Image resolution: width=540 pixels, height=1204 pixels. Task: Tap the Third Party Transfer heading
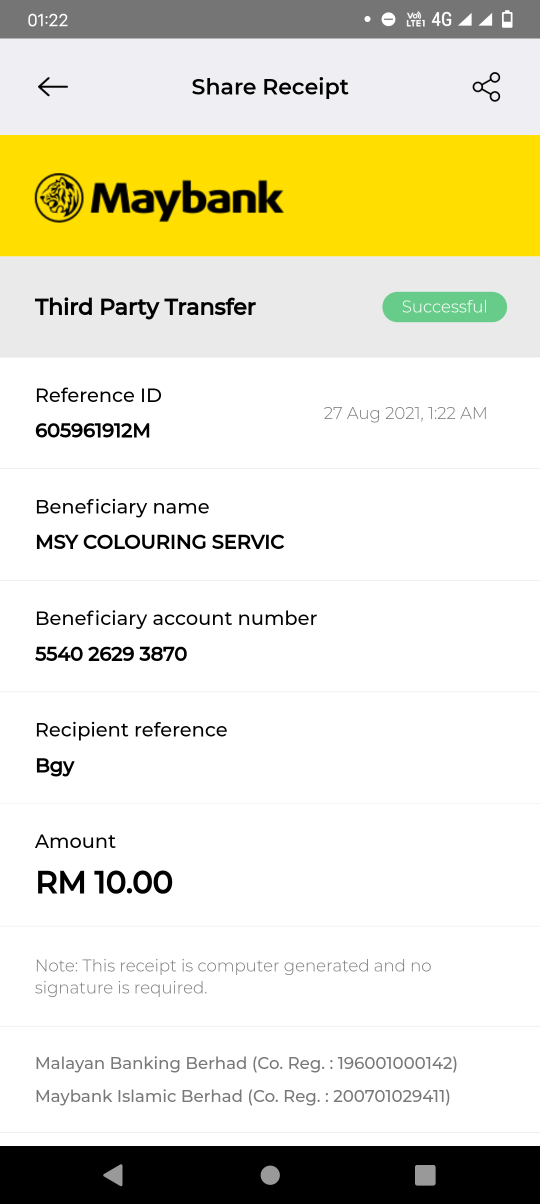point(145,307)
